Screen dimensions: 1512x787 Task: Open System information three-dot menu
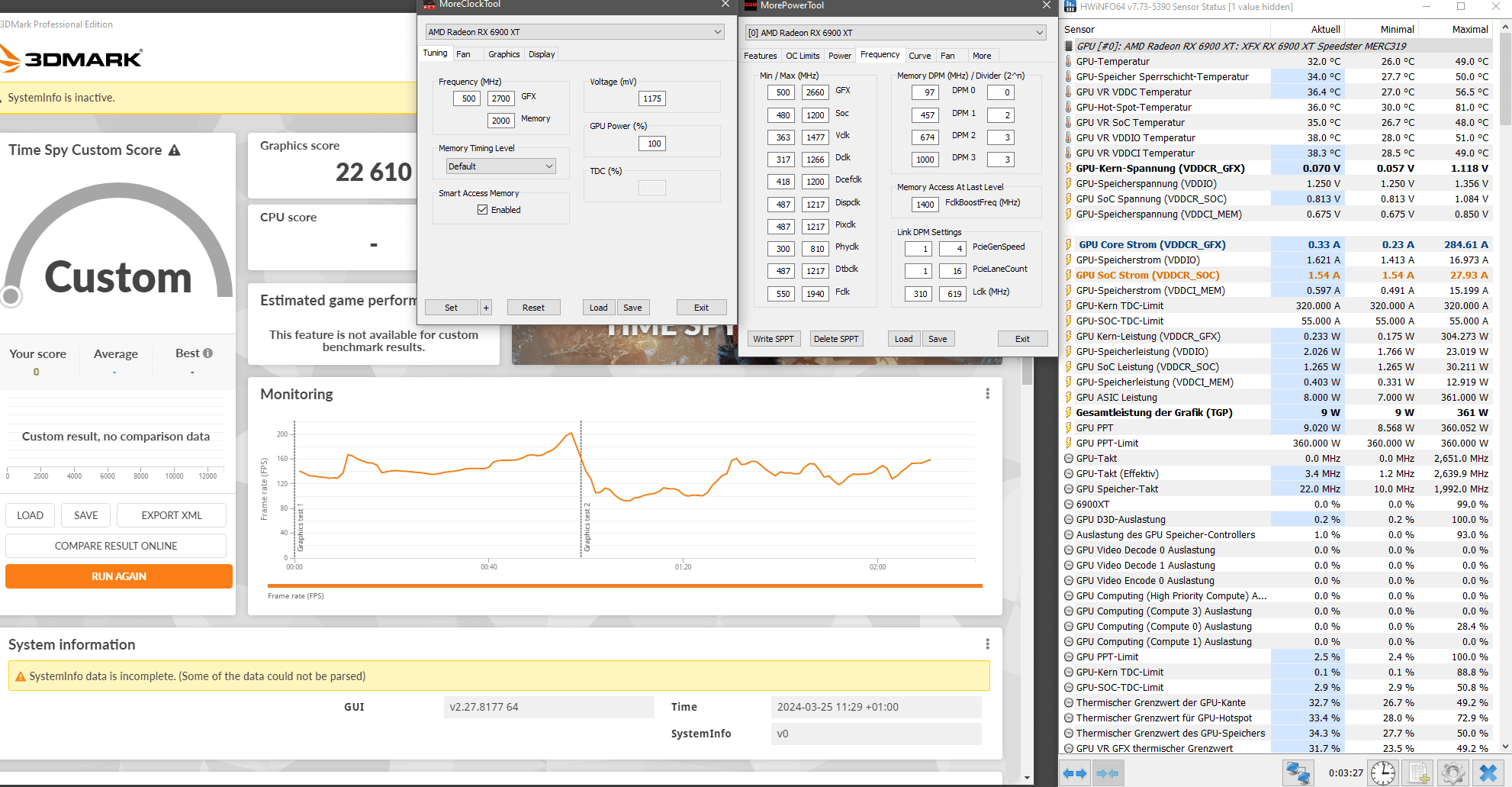[x=987, y=644]
